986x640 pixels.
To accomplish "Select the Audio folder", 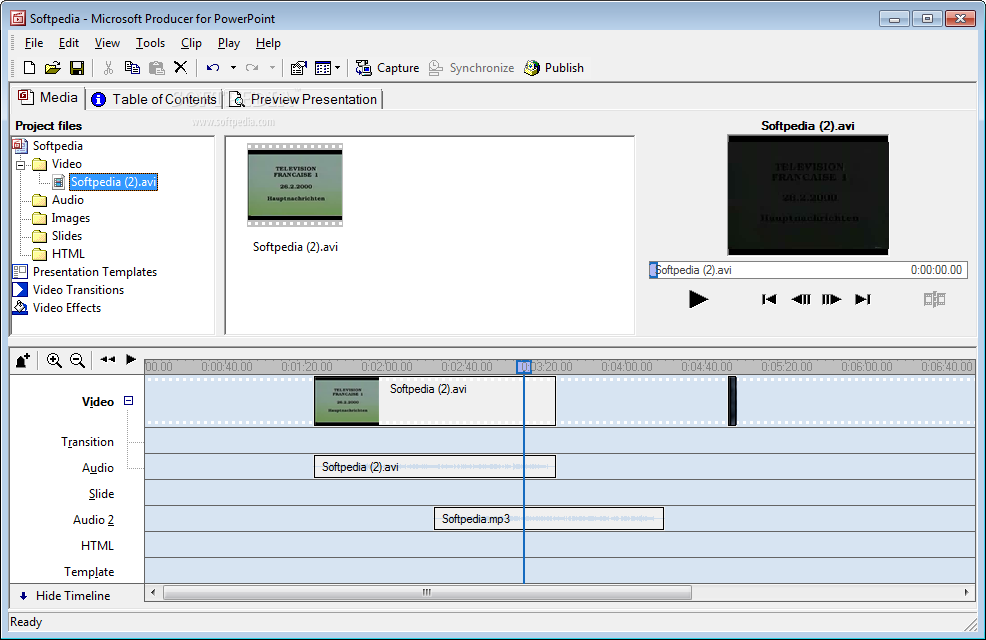I will 67,200.
